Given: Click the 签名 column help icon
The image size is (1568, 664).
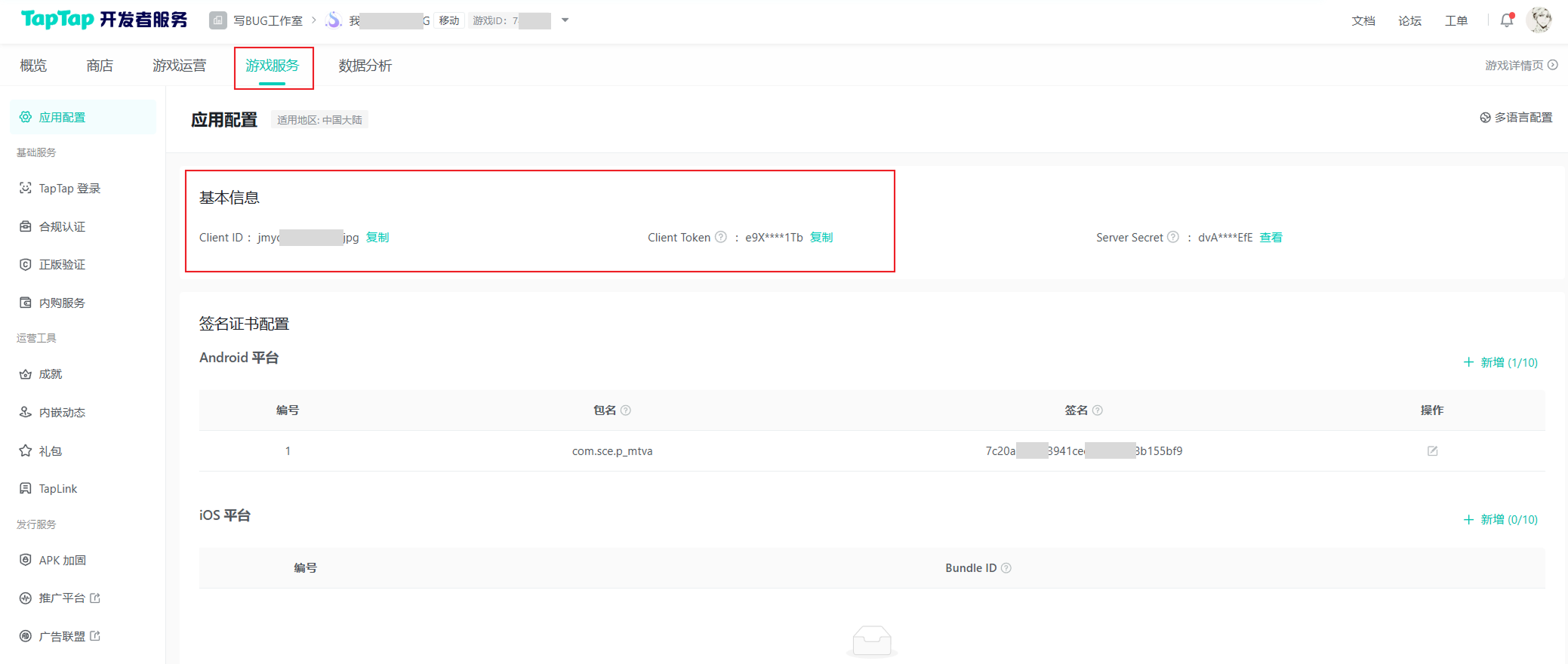Looking at the screenshot, I should coord(1098,410).
